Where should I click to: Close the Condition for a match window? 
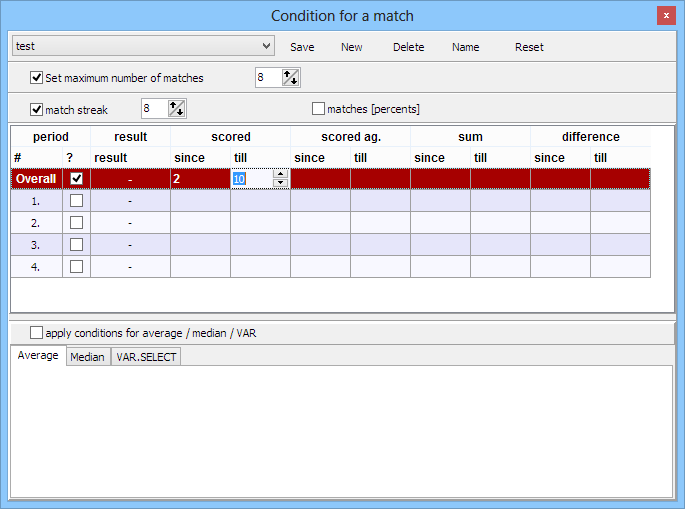tap(666, 16)
